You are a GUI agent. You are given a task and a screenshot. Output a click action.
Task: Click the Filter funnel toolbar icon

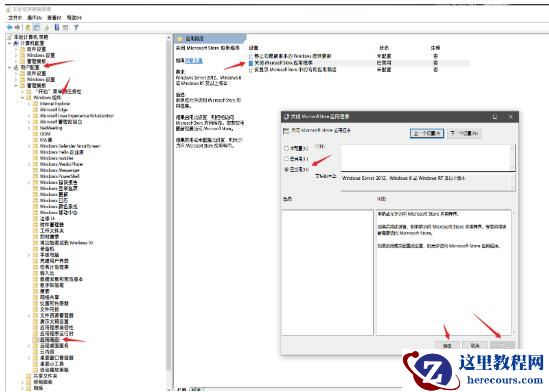(76, 27)
